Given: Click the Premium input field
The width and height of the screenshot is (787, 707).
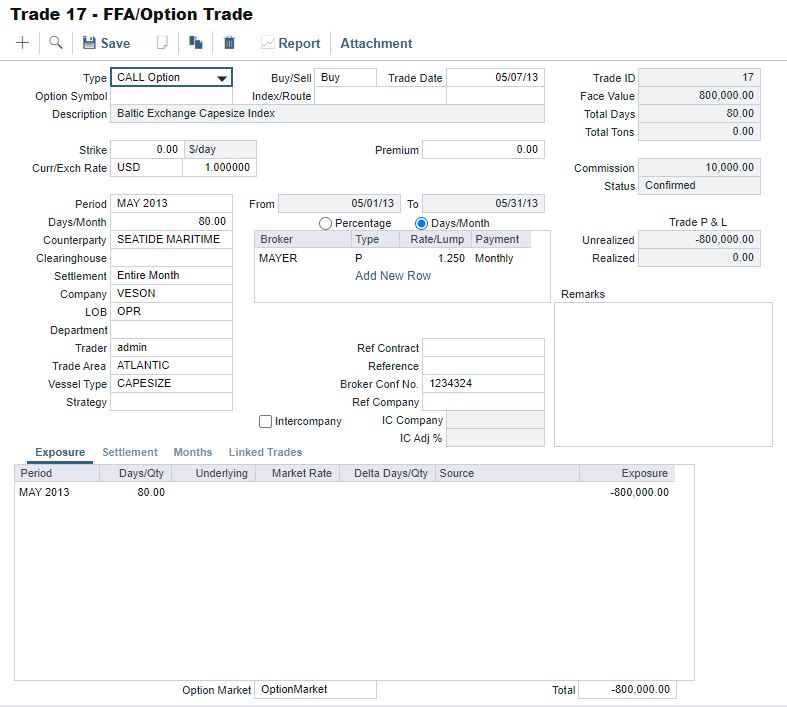Looking at the screenshot, I should (483, 150).
